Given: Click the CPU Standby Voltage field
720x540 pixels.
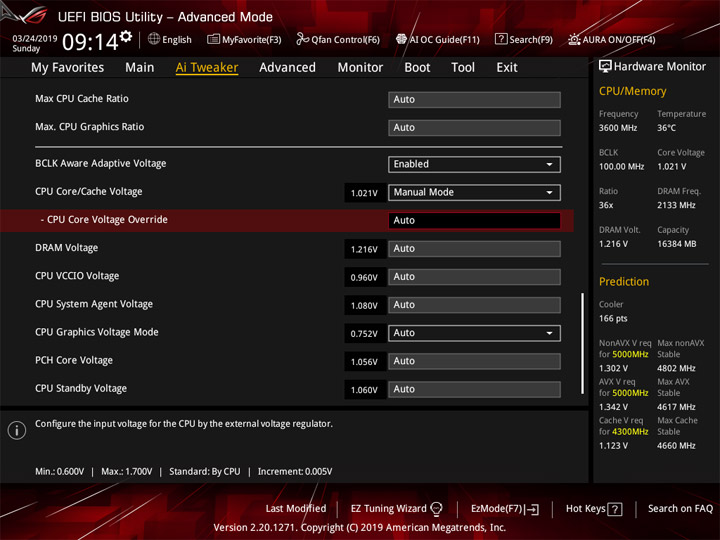Looking at the screenshot, I should click(x=474, y=389).
